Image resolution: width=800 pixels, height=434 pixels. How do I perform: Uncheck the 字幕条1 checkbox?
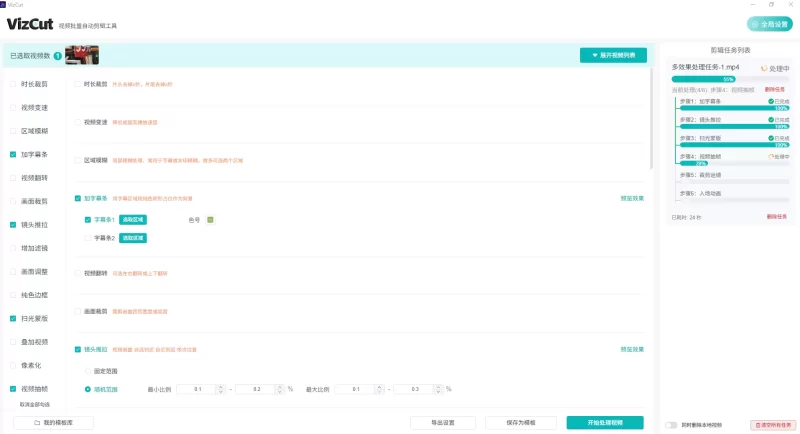pos(88,220)
